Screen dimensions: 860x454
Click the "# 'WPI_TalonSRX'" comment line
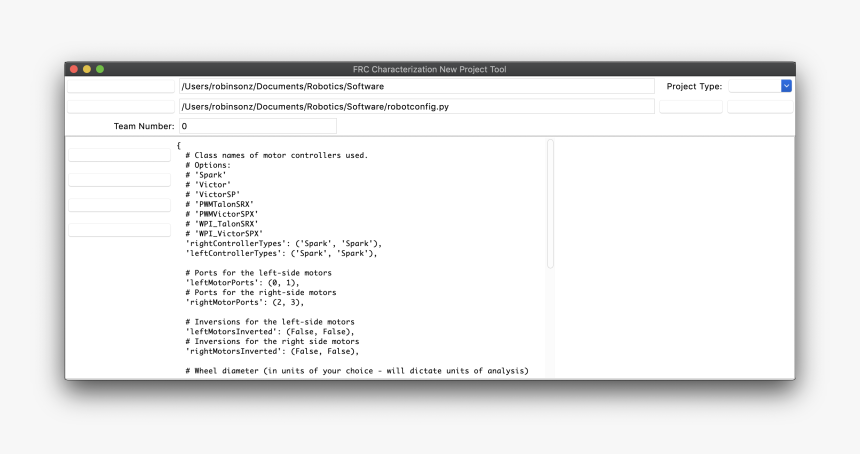coord(222,224)
